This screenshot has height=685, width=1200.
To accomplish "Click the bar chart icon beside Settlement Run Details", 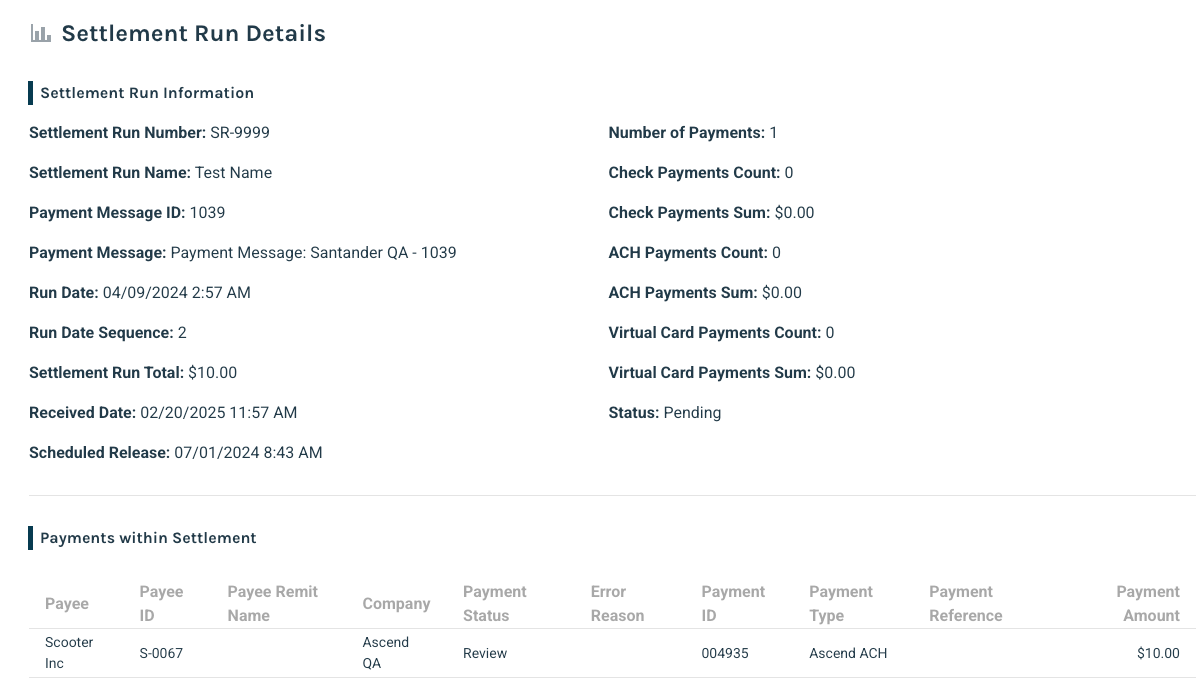I will coord(41,33).
